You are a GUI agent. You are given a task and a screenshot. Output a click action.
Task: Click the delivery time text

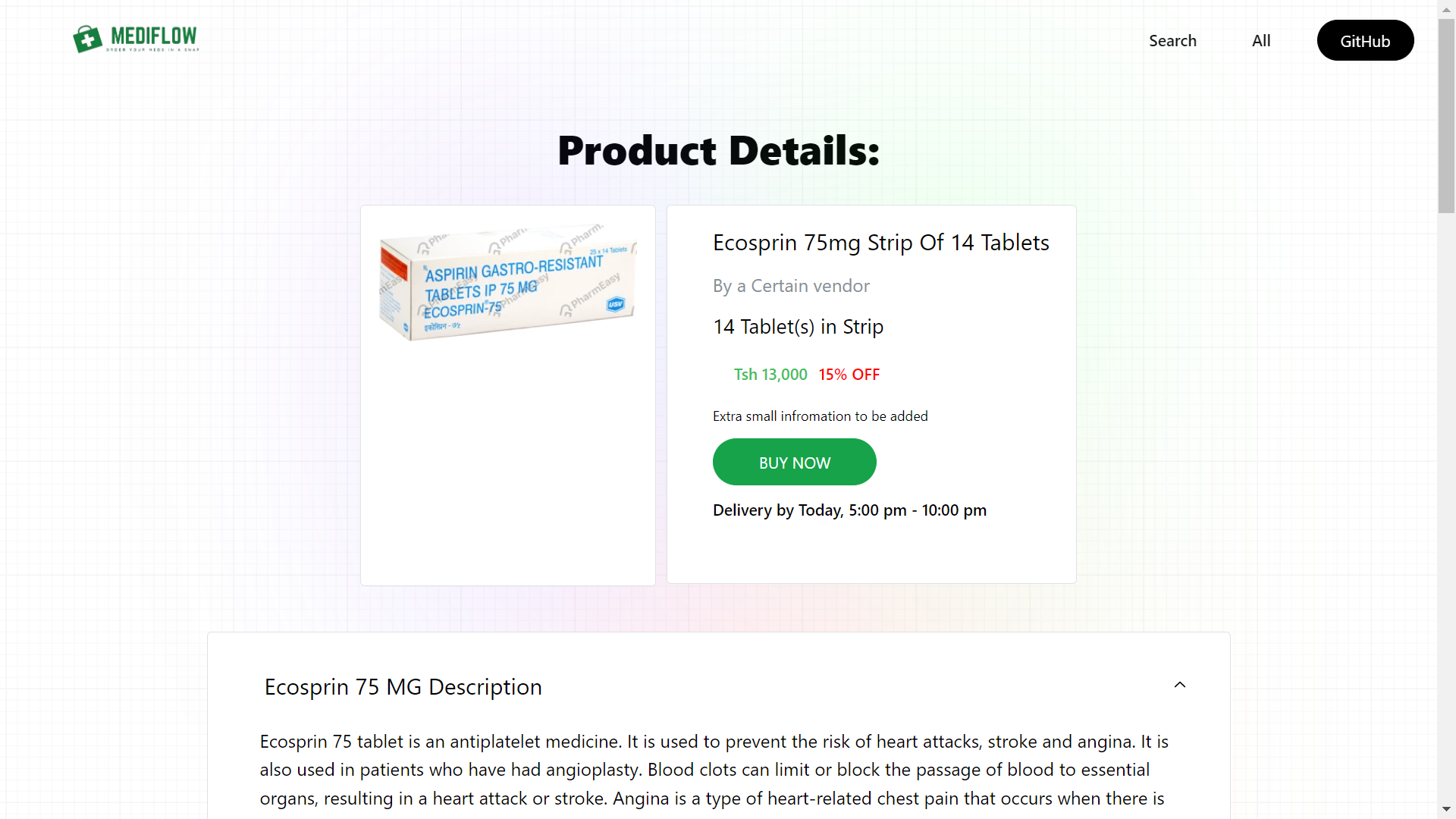point(849,510)
